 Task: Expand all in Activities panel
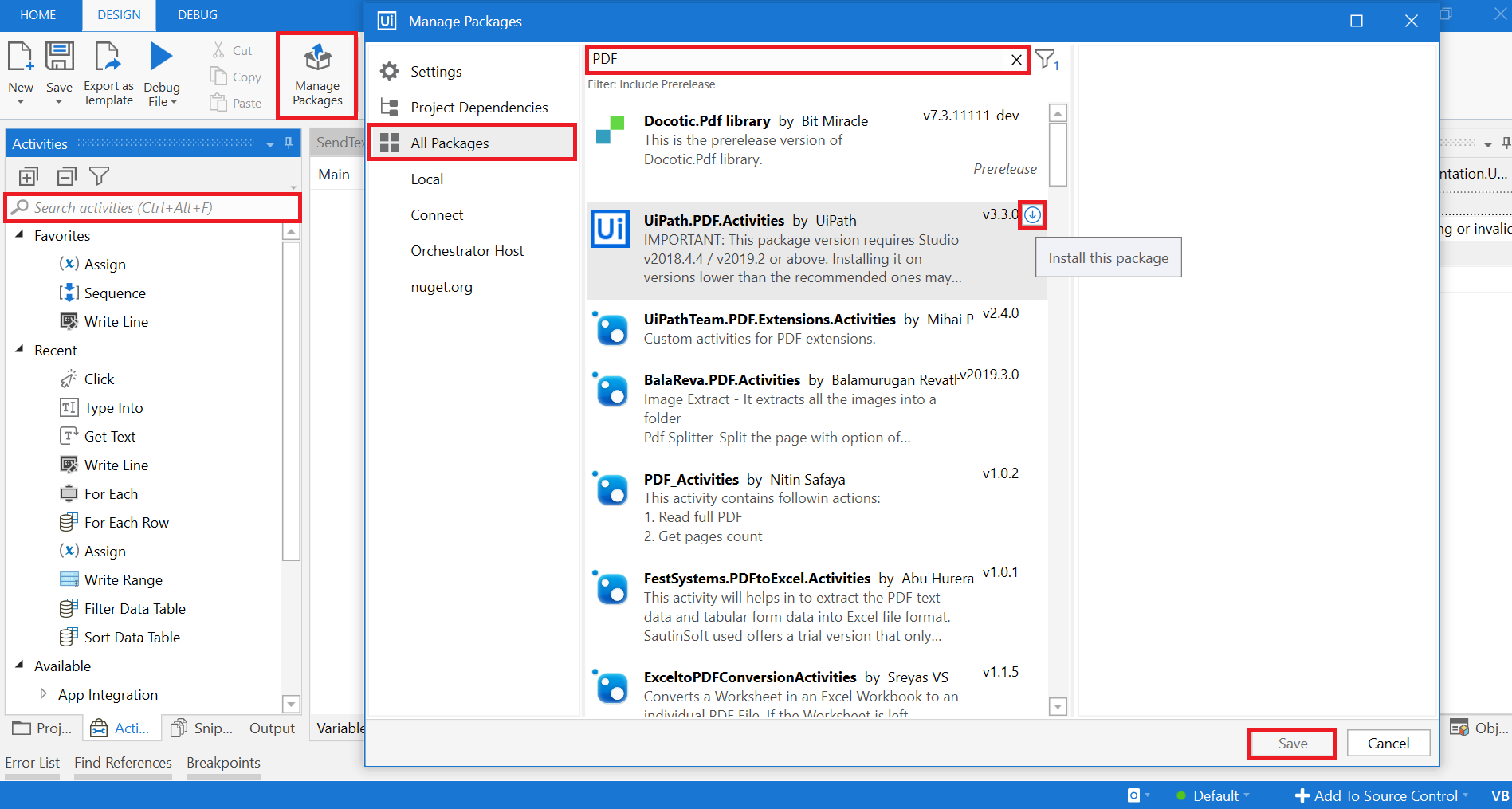29,176
